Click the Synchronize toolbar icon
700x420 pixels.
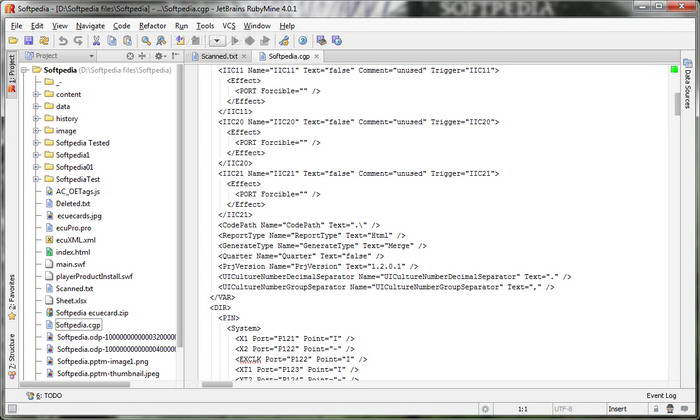tap(44, 41)
